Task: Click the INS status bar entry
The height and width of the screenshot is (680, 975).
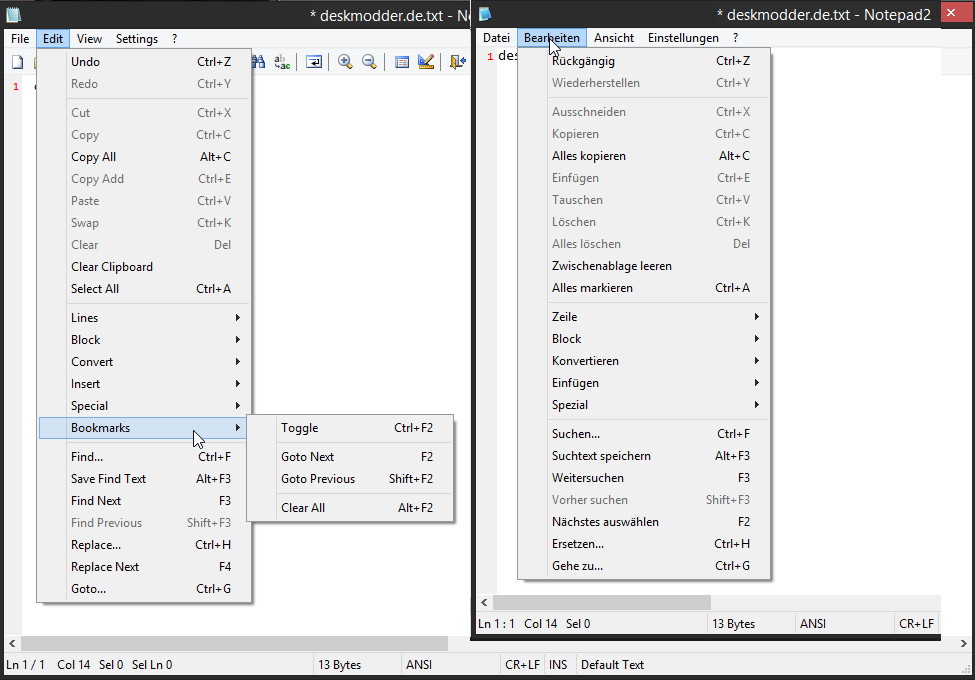Action: (558, 664)
